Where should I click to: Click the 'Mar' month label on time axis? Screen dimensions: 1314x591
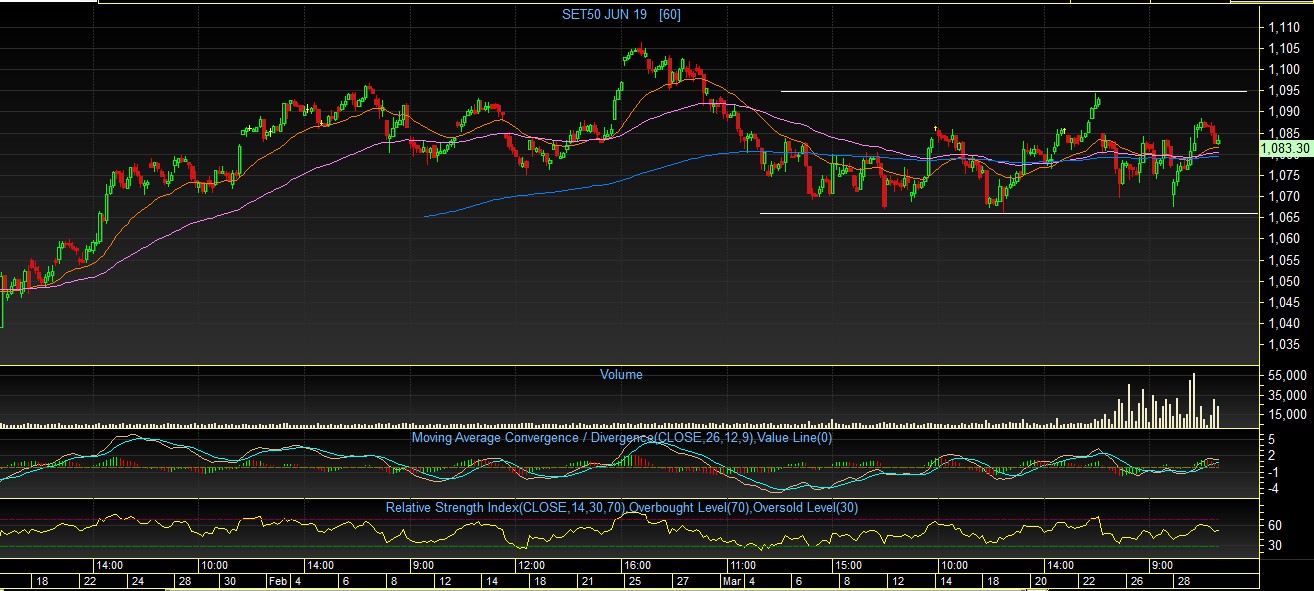[732, 581]
